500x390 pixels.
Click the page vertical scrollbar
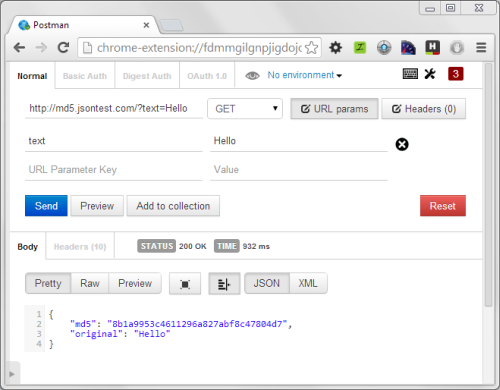[489, 185]
